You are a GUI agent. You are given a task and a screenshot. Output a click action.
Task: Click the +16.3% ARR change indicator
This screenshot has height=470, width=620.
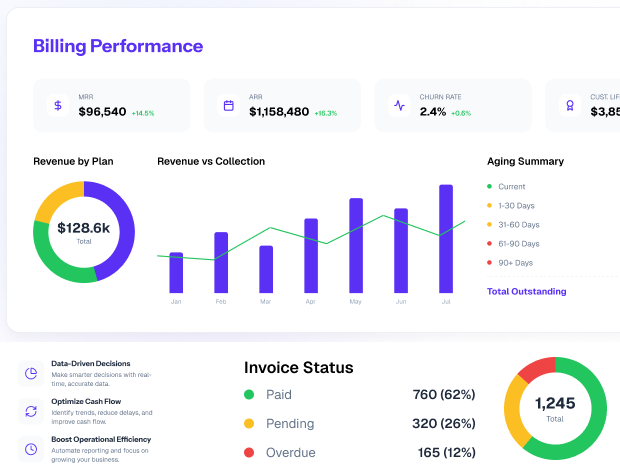(x=326, y=113)
